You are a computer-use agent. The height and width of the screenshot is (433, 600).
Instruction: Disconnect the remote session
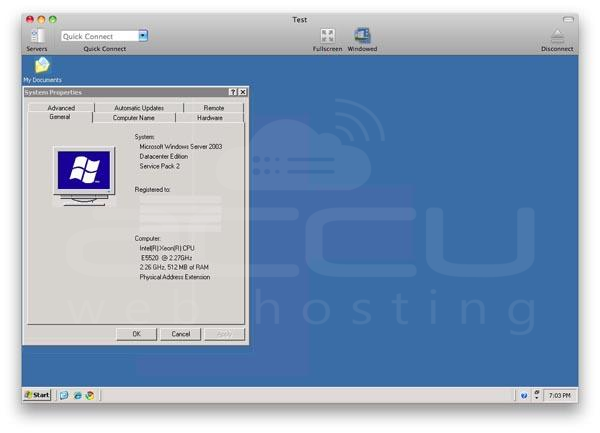coord(557,36)
